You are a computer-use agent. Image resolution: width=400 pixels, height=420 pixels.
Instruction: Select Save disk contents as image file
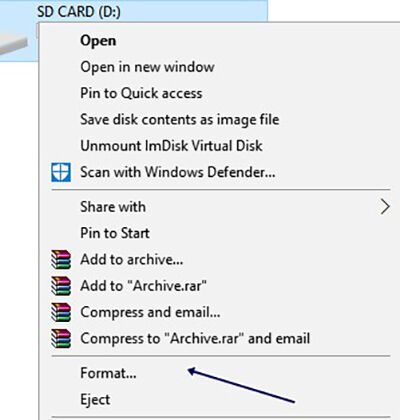click(x=180, y=120)
